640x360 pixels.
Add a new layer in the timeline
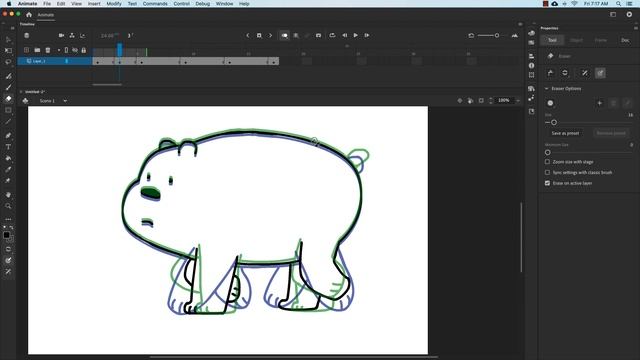click(x=27, y=50)
